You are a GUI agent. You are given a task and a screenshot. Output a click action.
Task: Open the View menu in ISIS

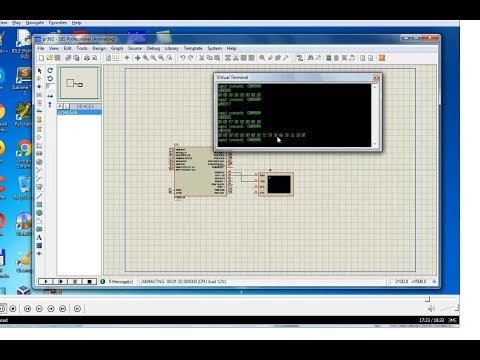[54, 48]
